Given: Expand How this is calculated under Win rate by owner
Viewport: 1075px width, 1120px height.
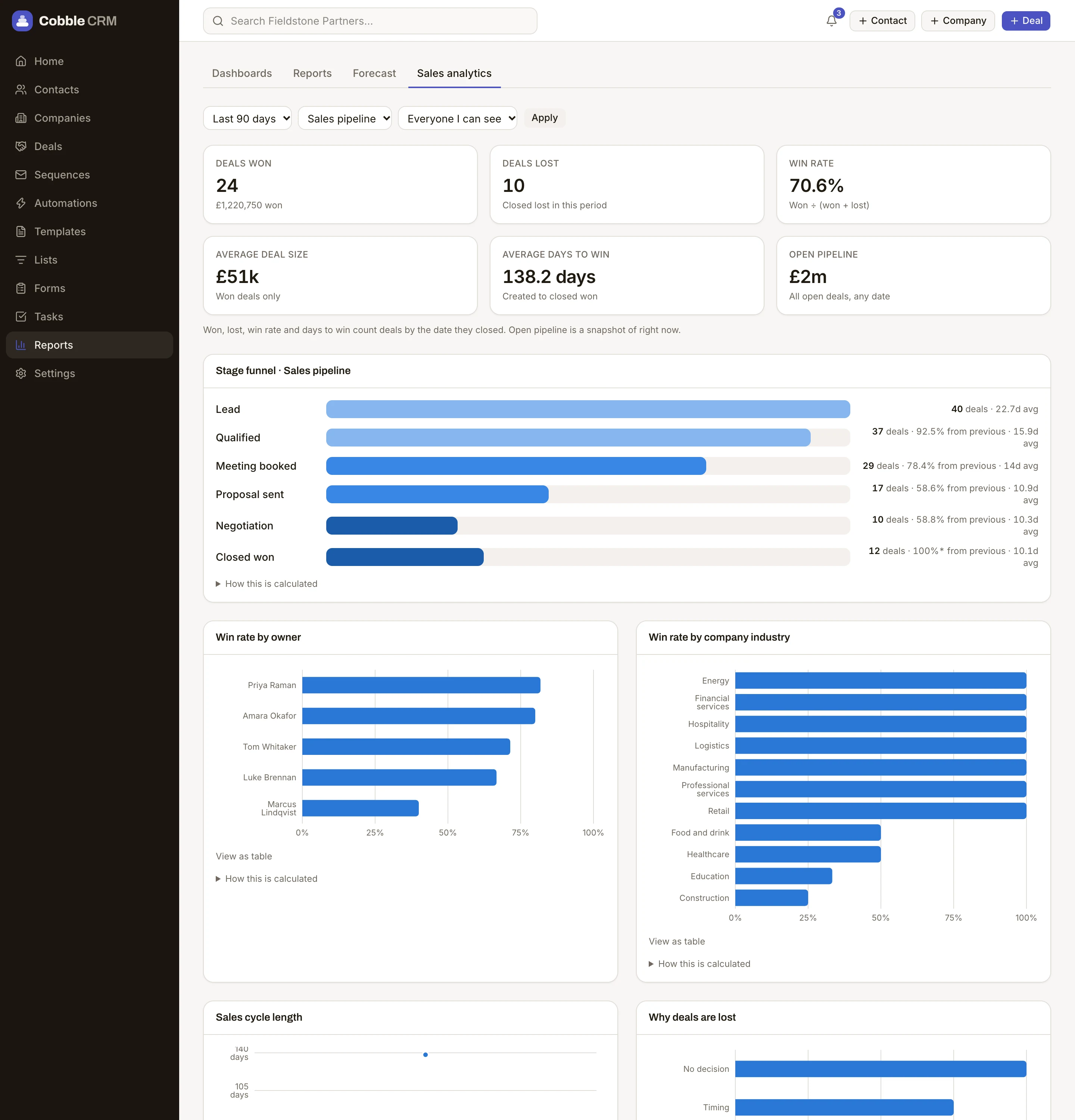Looking at the screenshot, I should (x=267, y=878).
